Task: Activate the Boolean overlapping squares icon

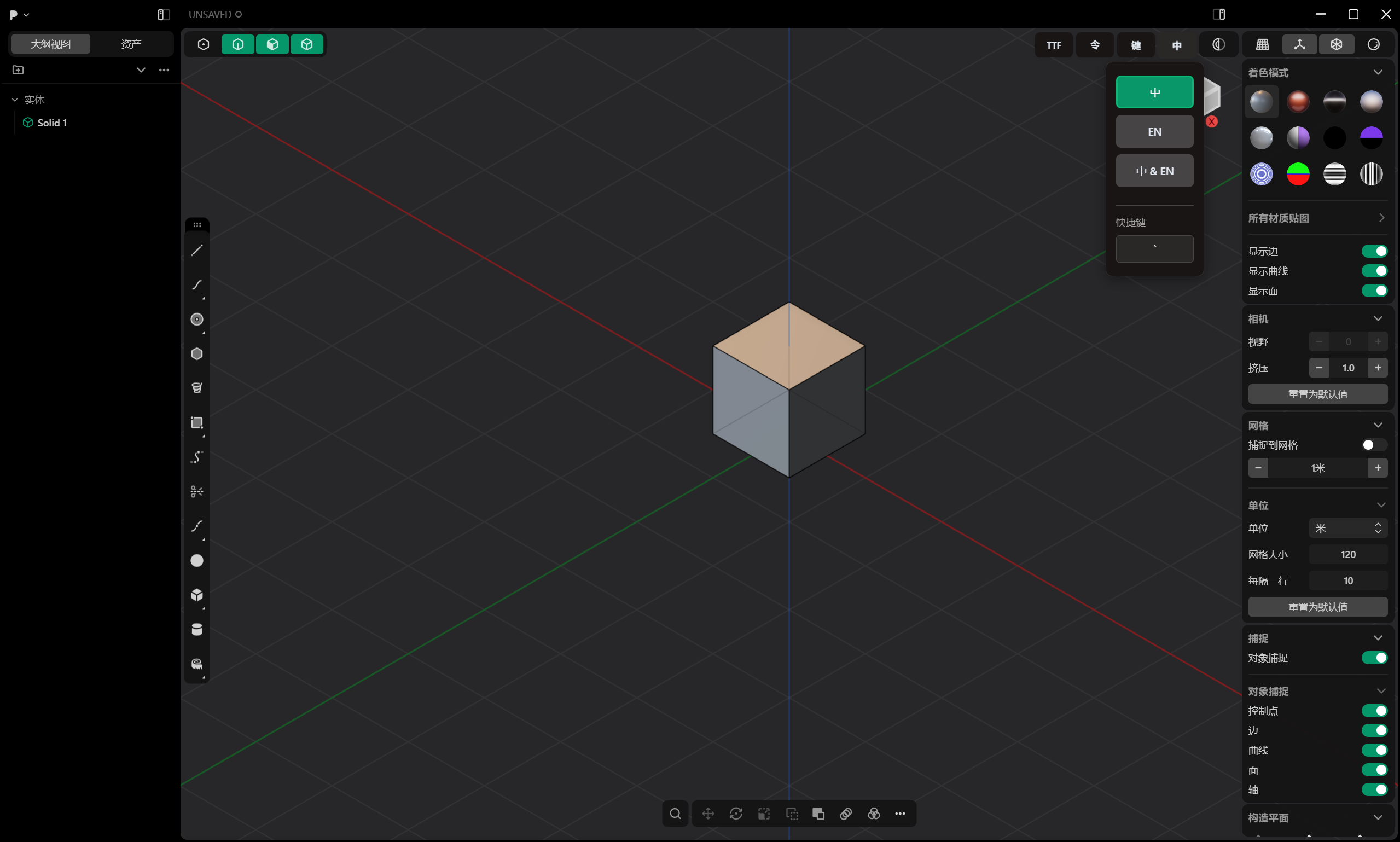Action: (x=818, y=814)
